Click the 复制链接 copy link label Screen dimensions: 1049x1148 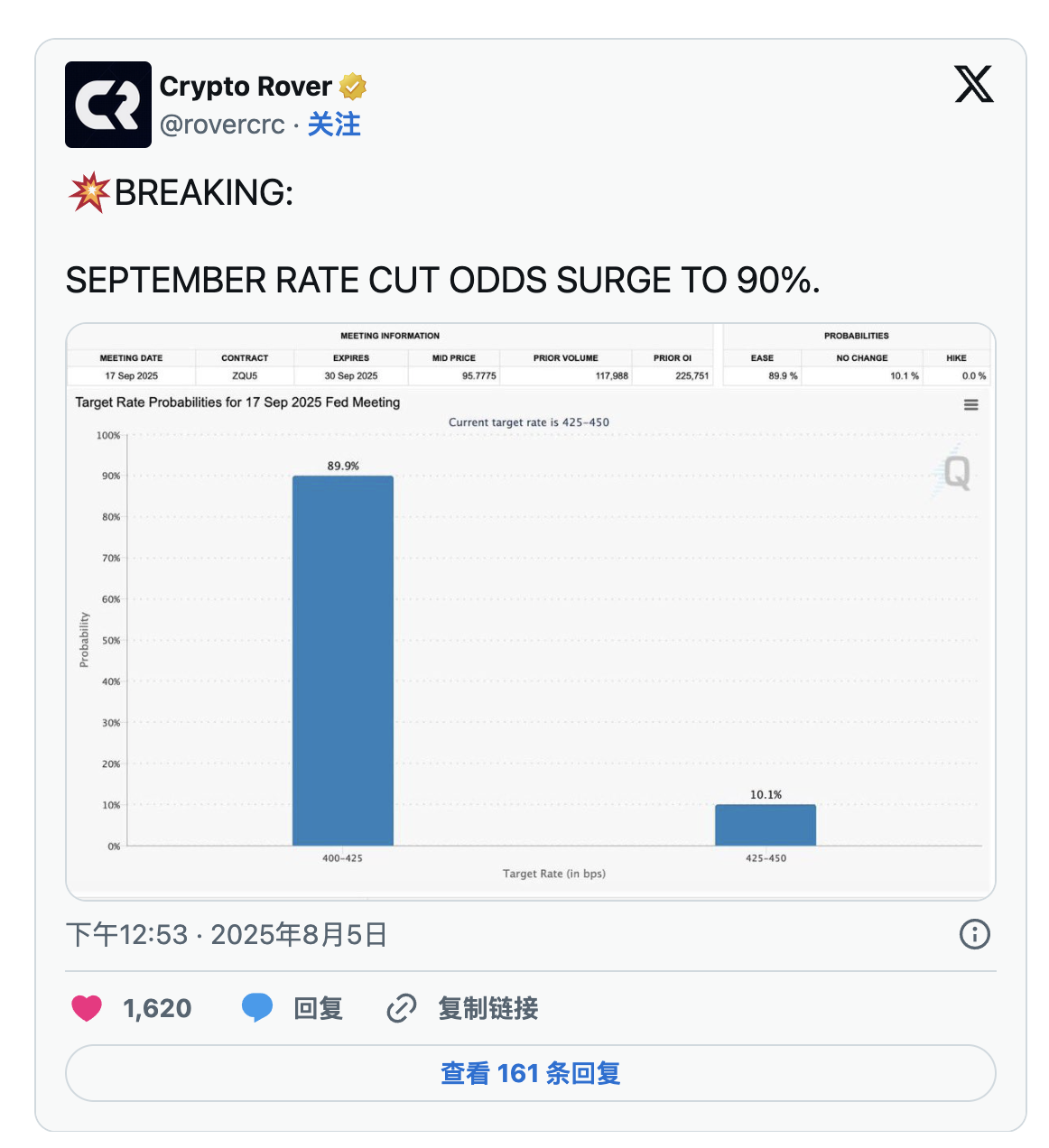click(x=487, y=1008)
